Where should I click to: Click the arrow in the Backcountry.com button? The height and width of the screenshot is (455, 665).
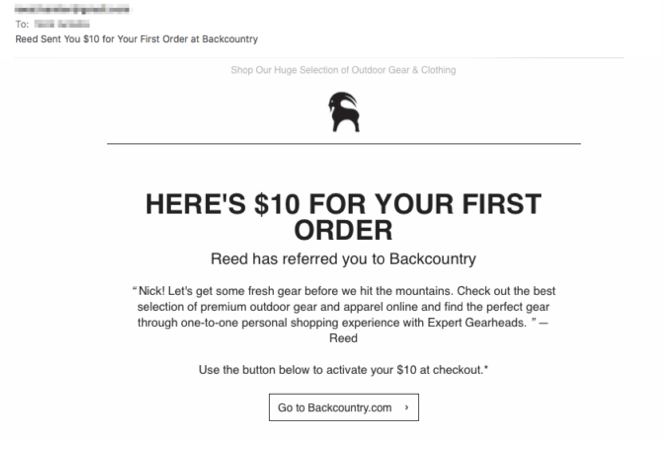(x=405, y=408)
